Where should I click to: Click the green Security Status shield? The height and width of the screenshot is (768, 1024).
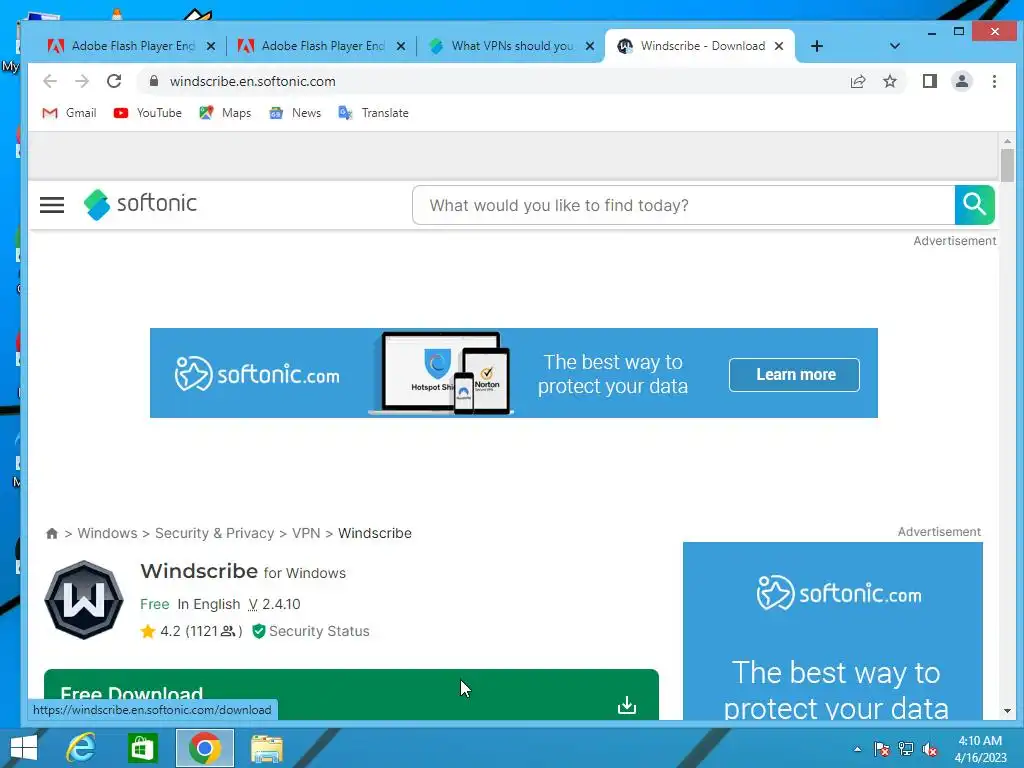(259, 631)
